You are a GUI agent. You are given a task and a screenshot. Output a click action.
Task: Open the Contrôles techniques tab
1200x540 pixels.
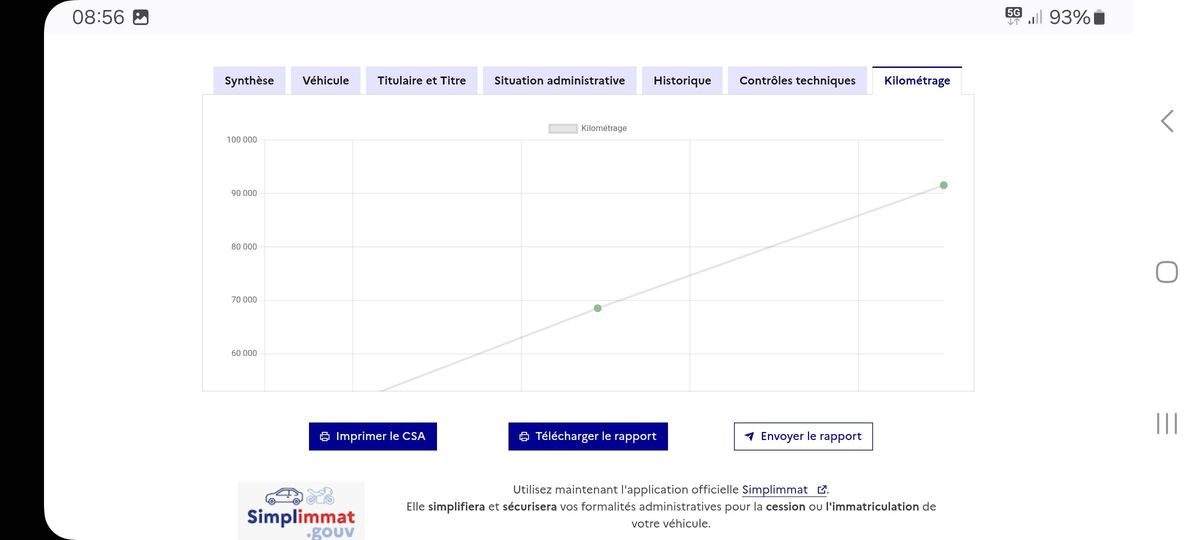point(797,81)
